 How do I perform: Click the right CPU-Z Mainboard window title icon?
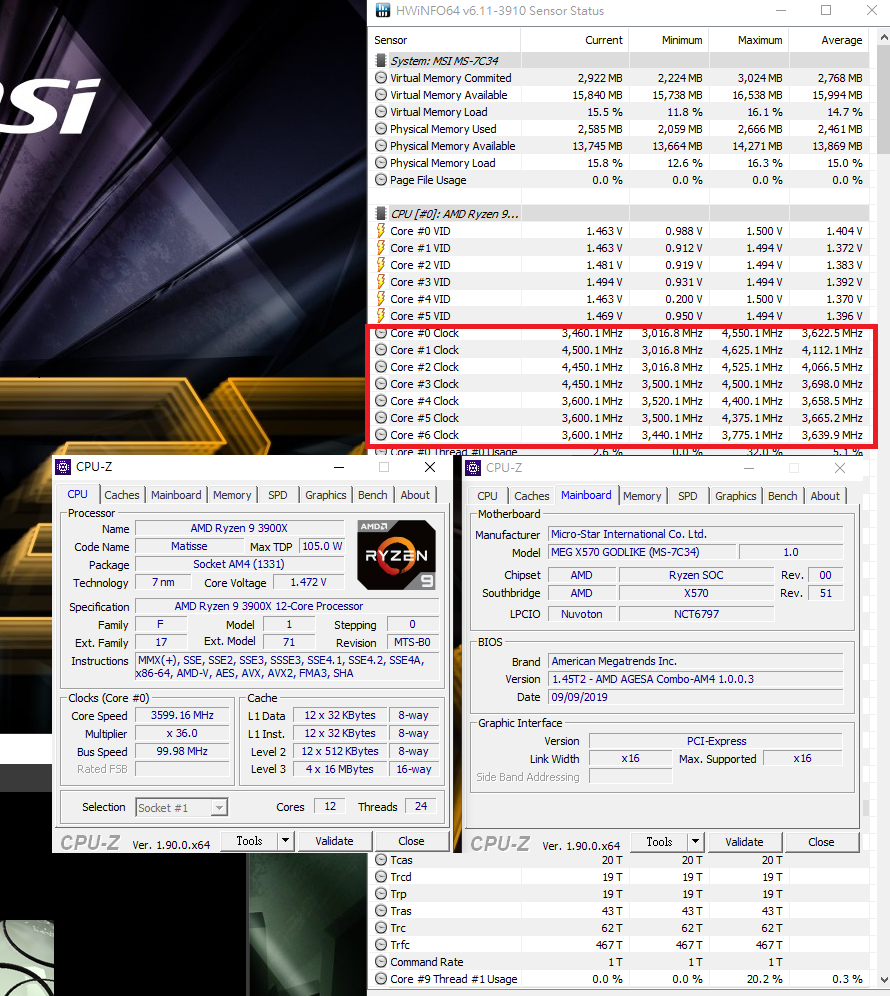click(x=473, y=468)
